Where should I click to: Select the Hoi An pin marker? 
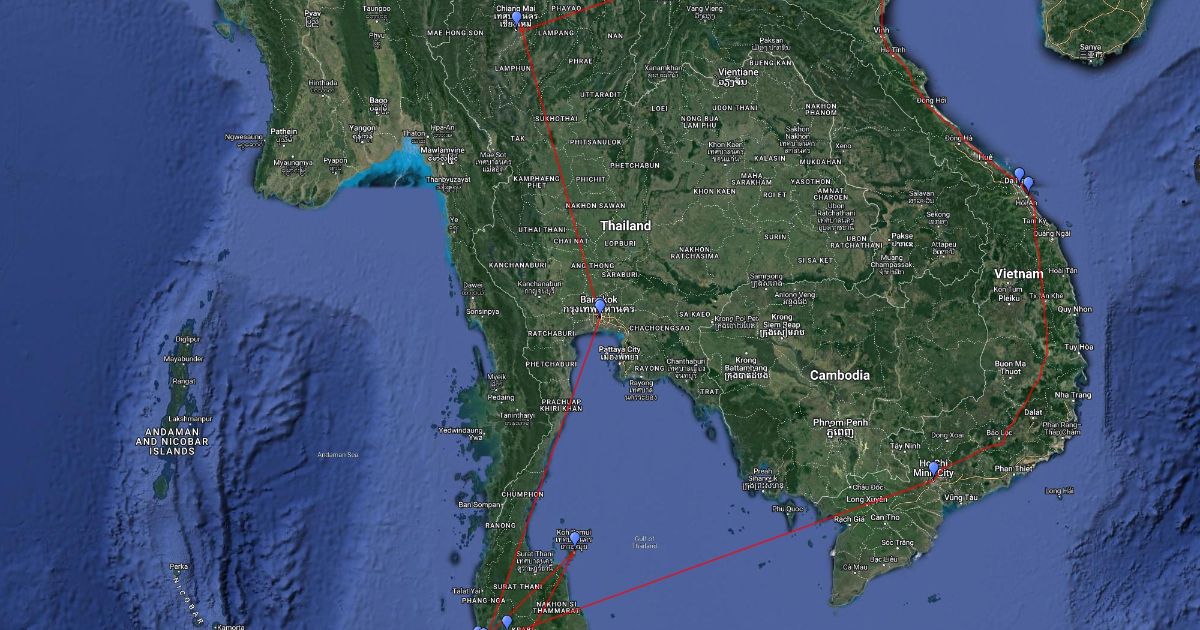click(1028, 185)
